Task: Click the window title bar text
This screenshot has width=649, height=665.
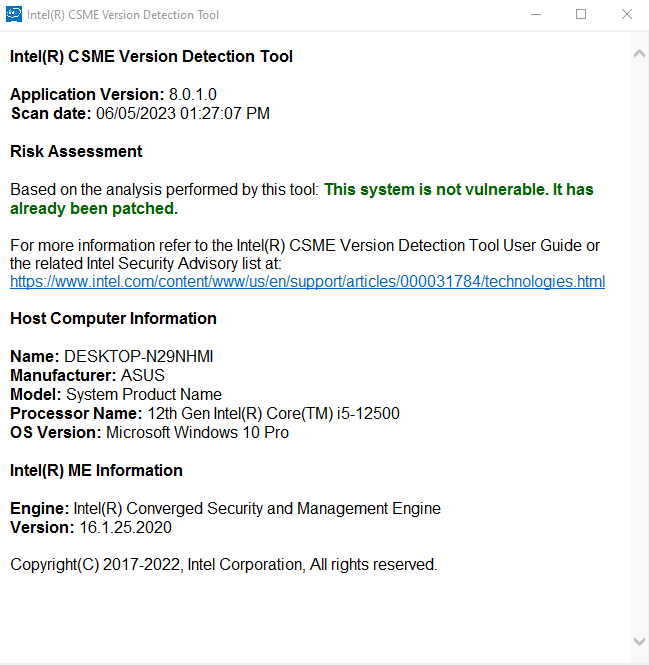Action: pyautogui.click(x=125, y=15)
